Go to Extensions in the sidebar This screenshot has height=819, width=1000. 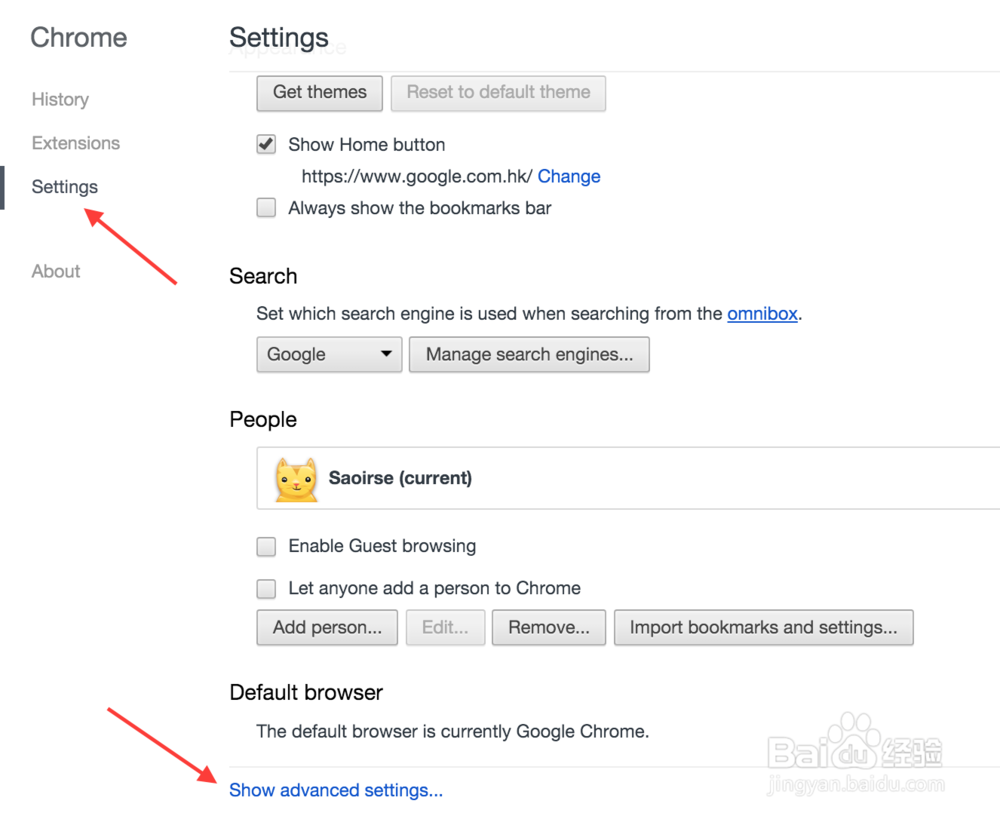tap(76, 143)
